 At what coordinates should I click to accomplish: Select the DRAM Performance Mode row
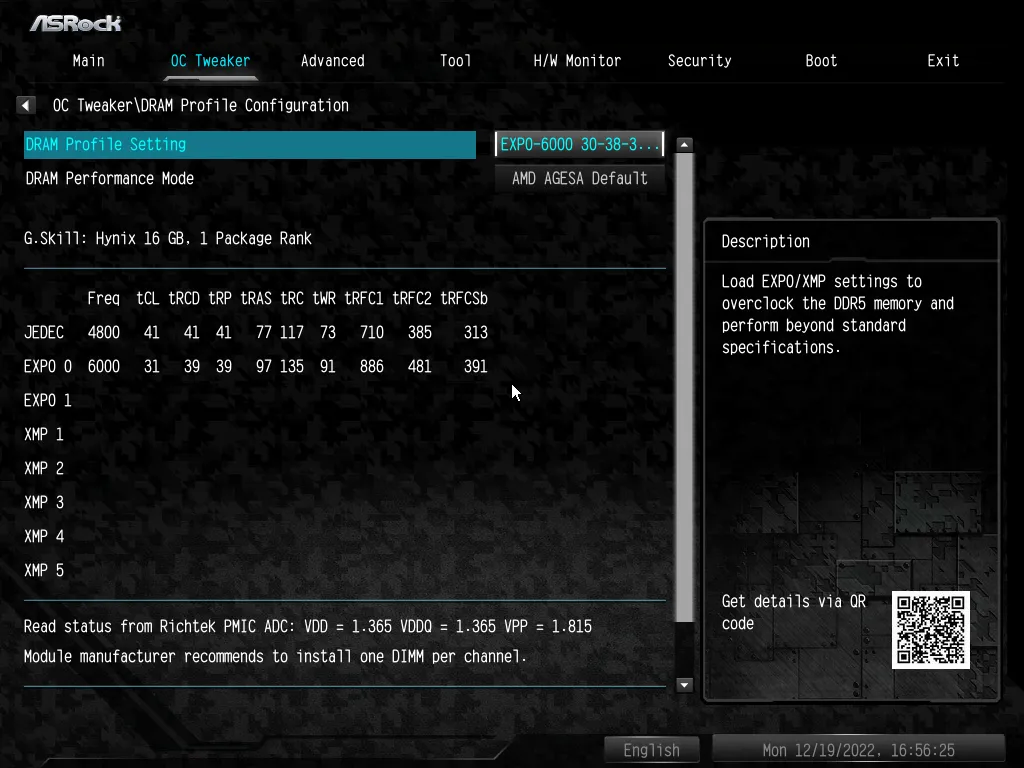pos(249,178)
